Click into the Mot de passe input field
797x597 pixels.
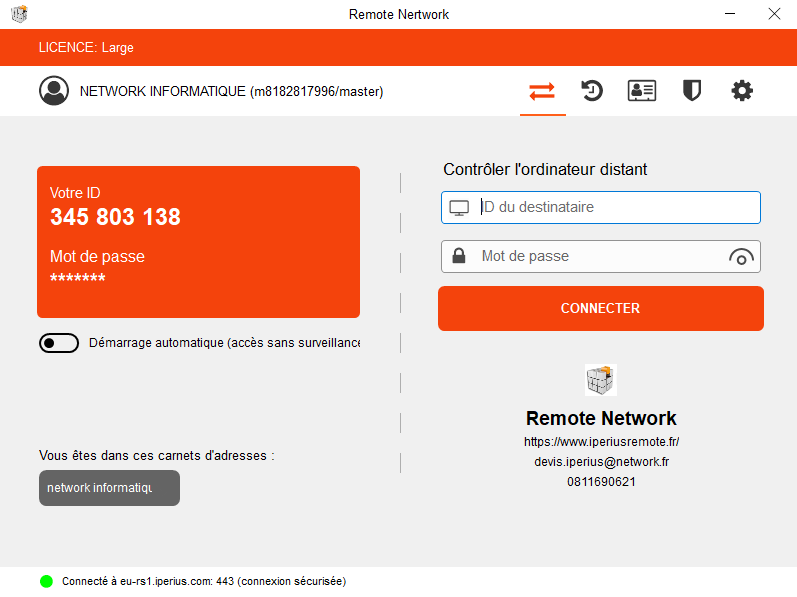[601, 257]
